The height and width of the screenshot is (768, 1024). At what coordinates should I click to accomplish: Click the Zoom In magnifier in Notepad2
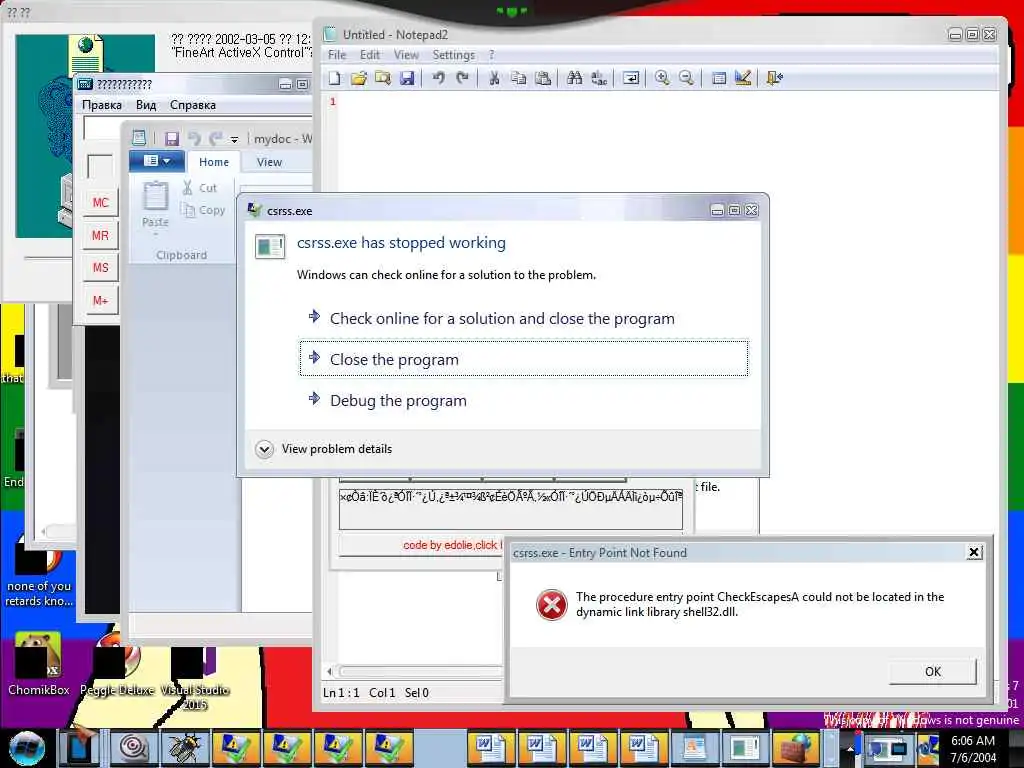662,78
